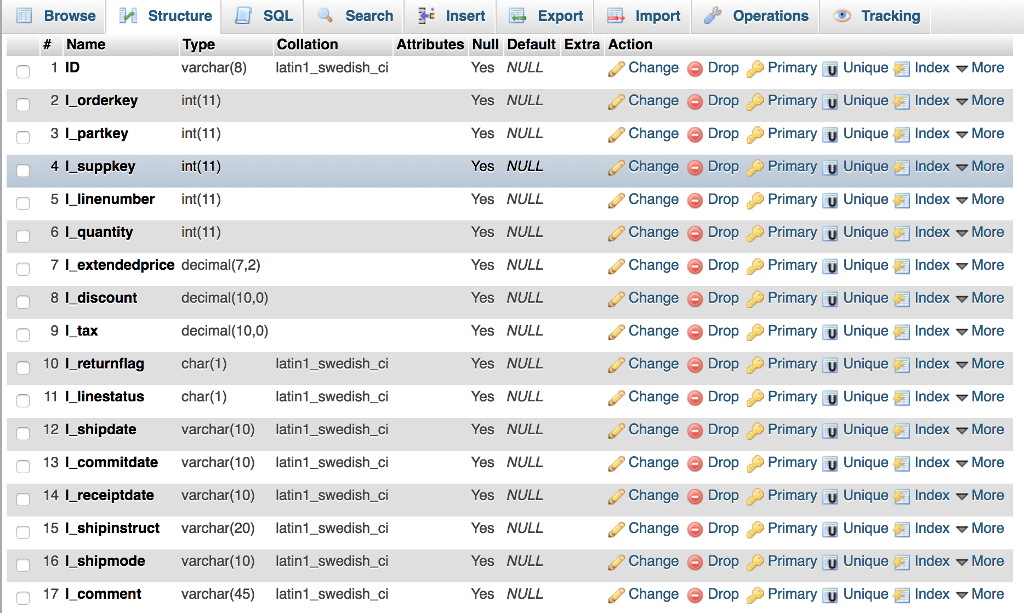Click the Tracking eye icon
The width and height of the screenshot is (1024, 613).
842,16
